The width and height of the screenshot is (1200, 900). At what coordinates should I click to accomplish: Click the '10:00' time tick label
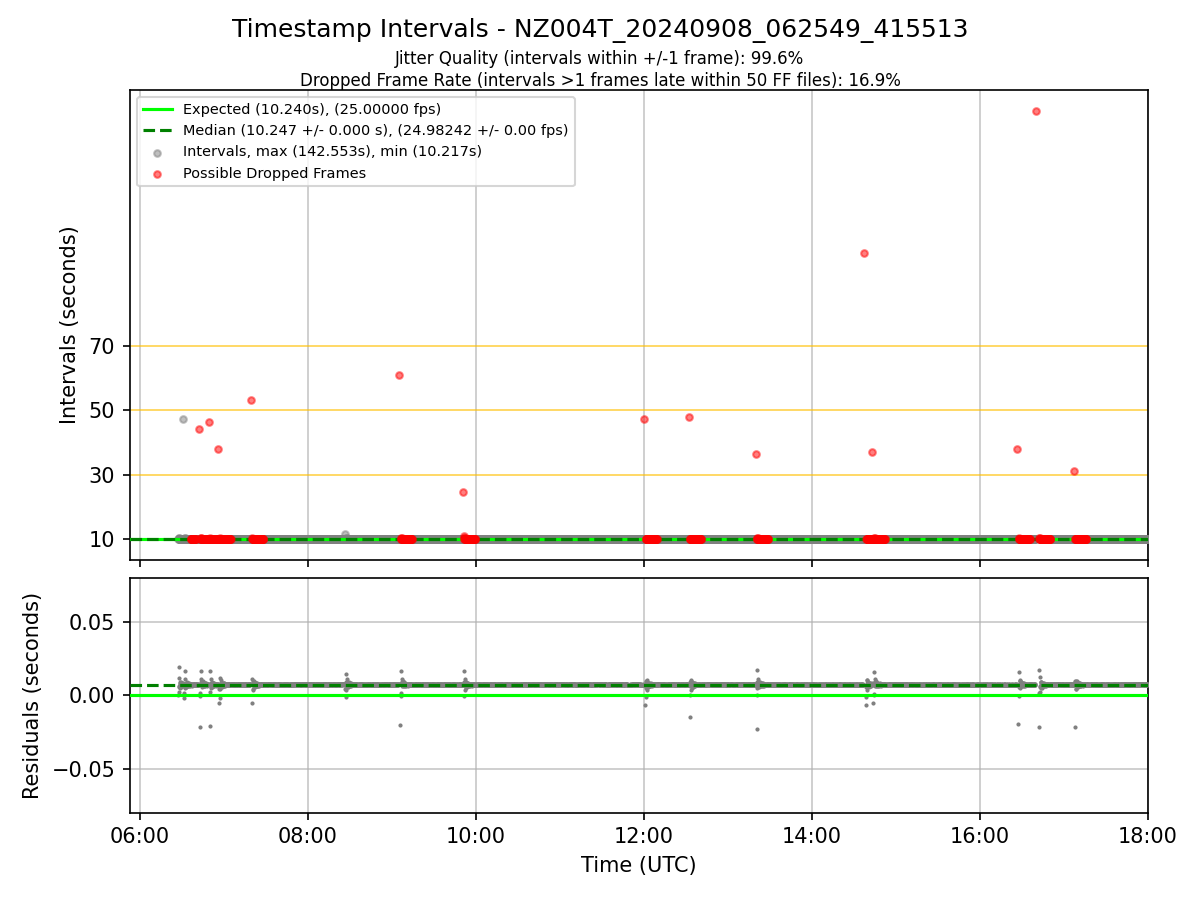476,834
